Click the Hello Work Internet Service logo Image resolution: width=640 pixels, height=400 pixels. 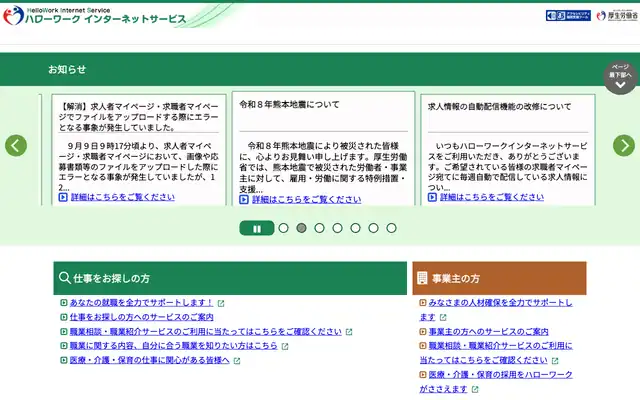point(95,16)
